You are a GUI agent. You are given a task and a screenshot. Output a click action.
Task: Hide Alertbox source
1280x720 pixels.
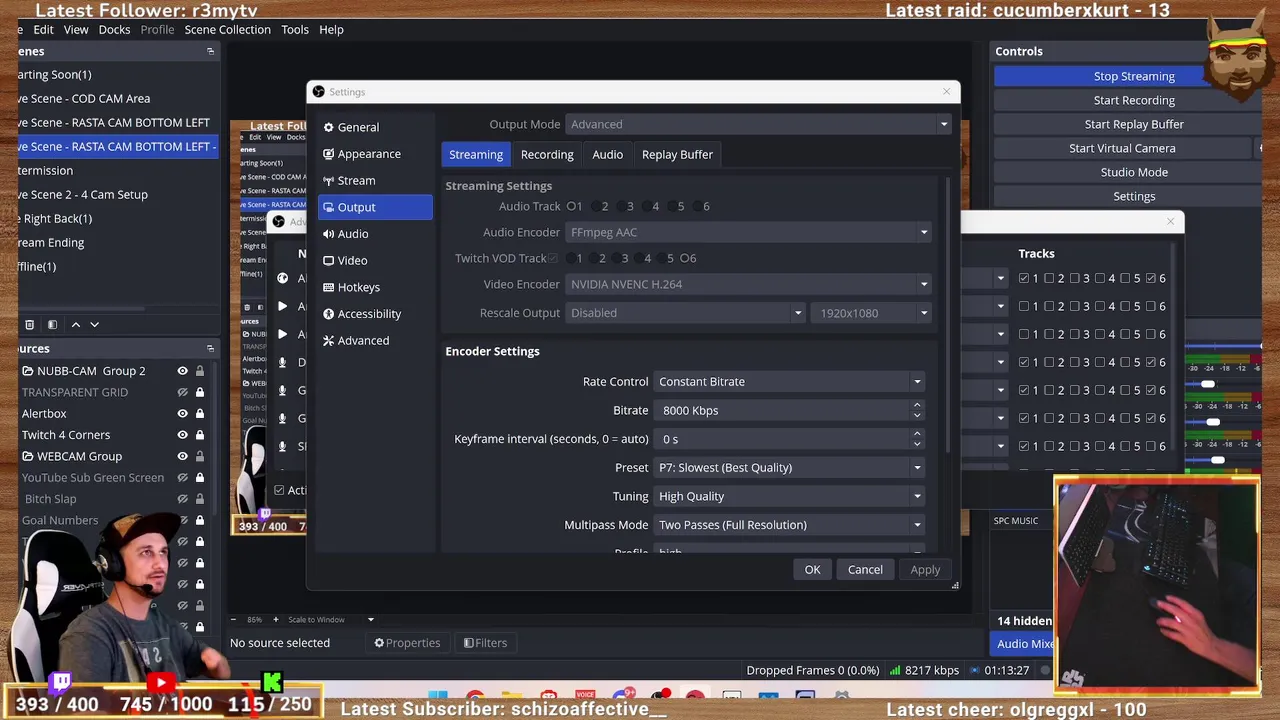(182, 414)
